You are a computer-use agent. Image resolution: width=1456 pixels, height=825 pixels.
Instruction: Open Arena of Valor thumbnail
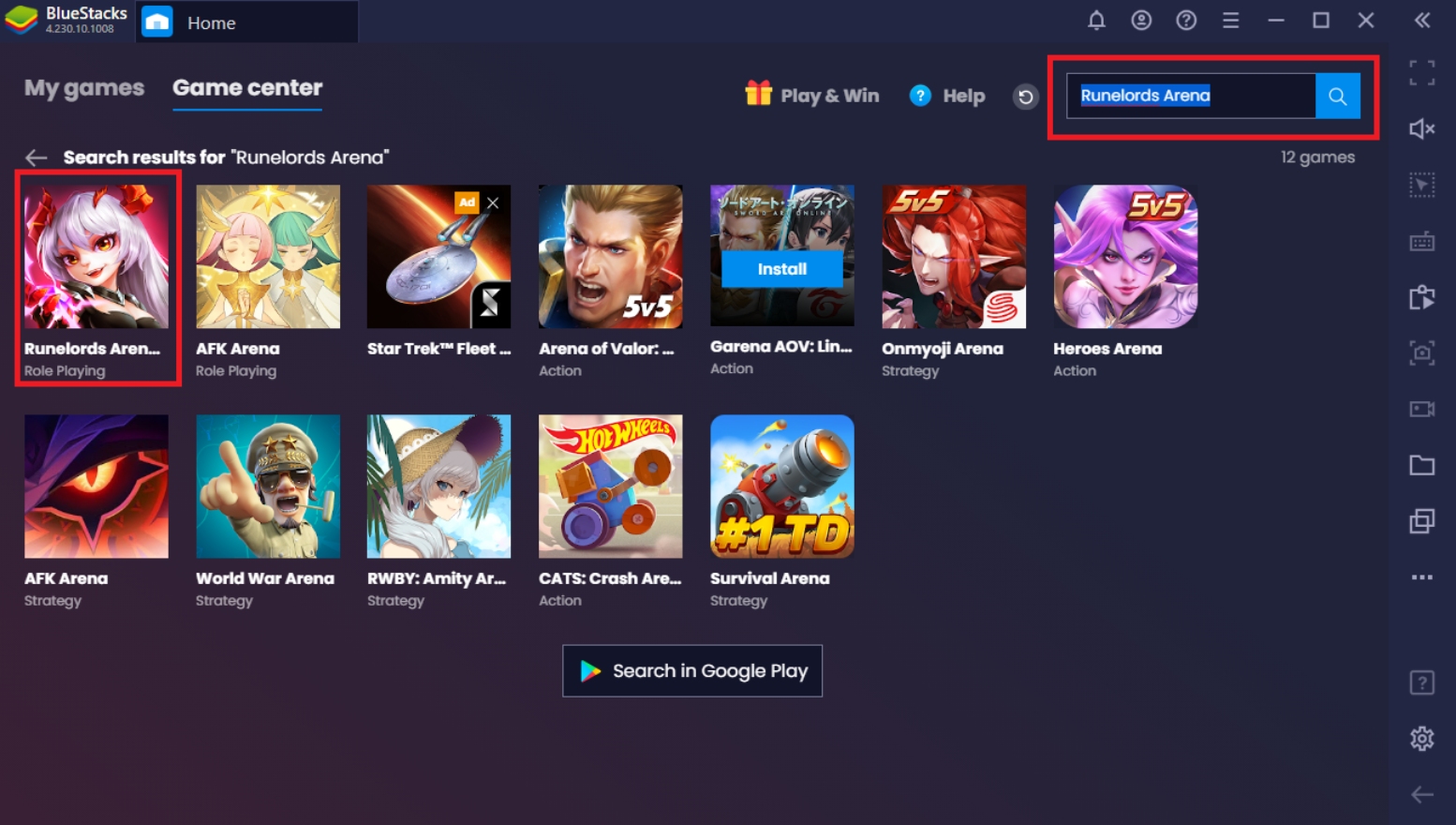[611, 257]
